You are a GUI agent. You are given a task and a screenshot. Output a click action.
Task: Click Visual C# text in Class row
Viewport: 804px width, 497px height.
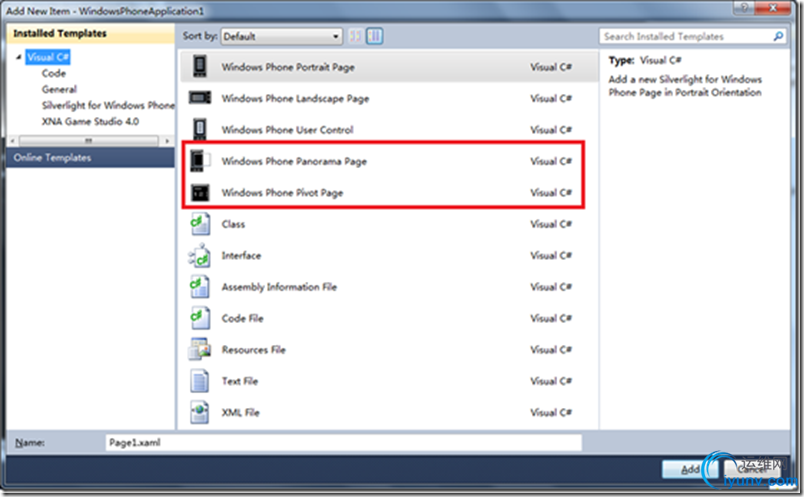coord(551,224)
